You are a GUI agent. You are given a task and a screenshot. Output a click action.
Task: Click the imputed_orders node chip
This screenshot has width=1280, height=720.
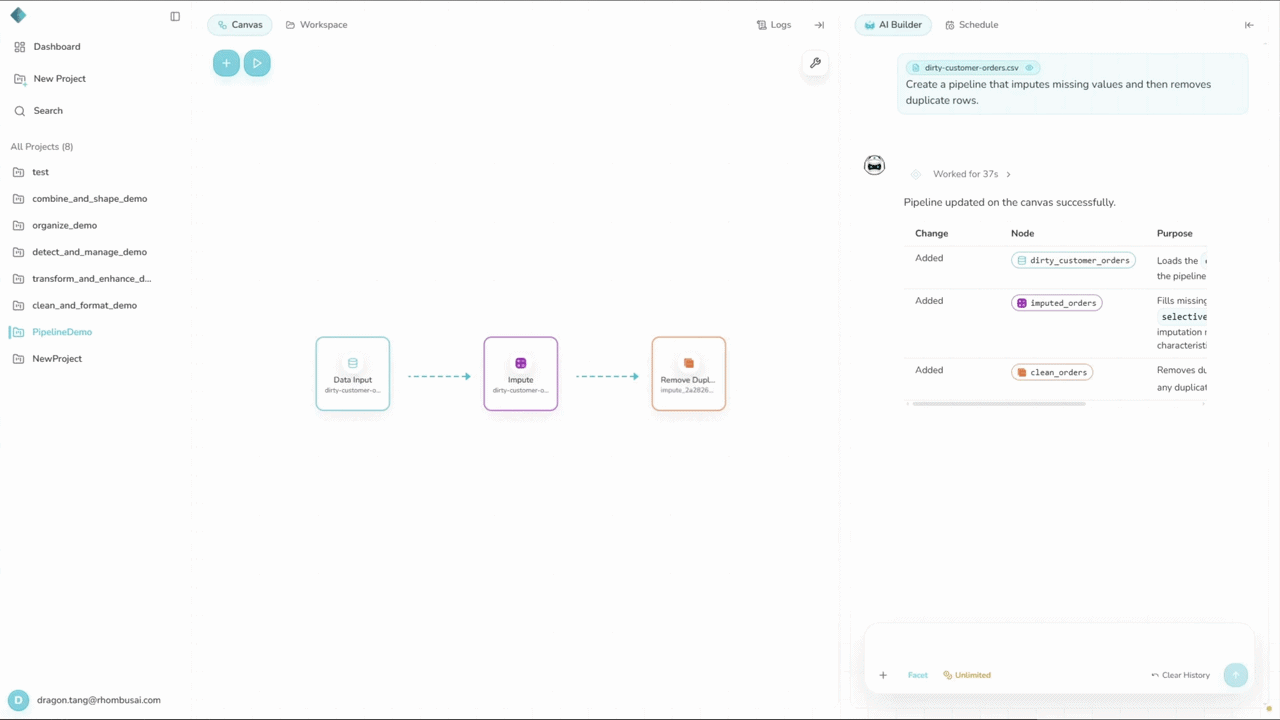pyautogui.click(x=1057, y=302)
